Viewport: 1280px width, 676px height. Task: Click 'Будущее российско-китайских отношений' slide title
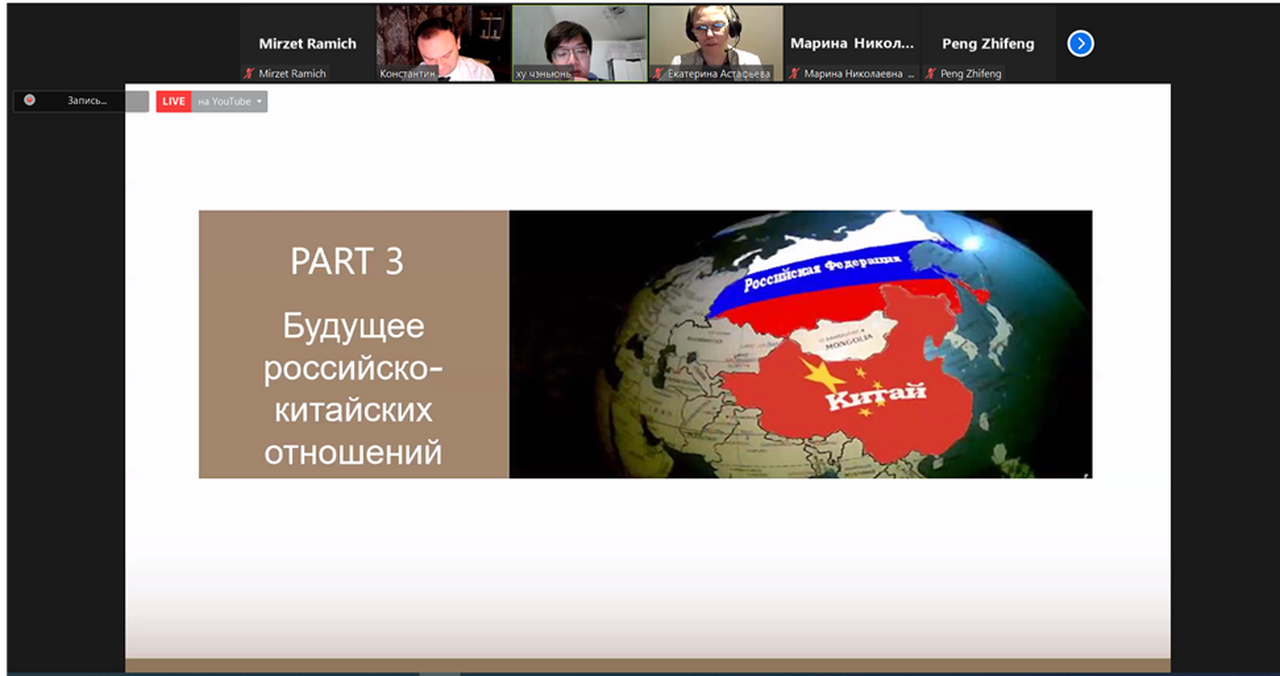(x=353, y=389)
